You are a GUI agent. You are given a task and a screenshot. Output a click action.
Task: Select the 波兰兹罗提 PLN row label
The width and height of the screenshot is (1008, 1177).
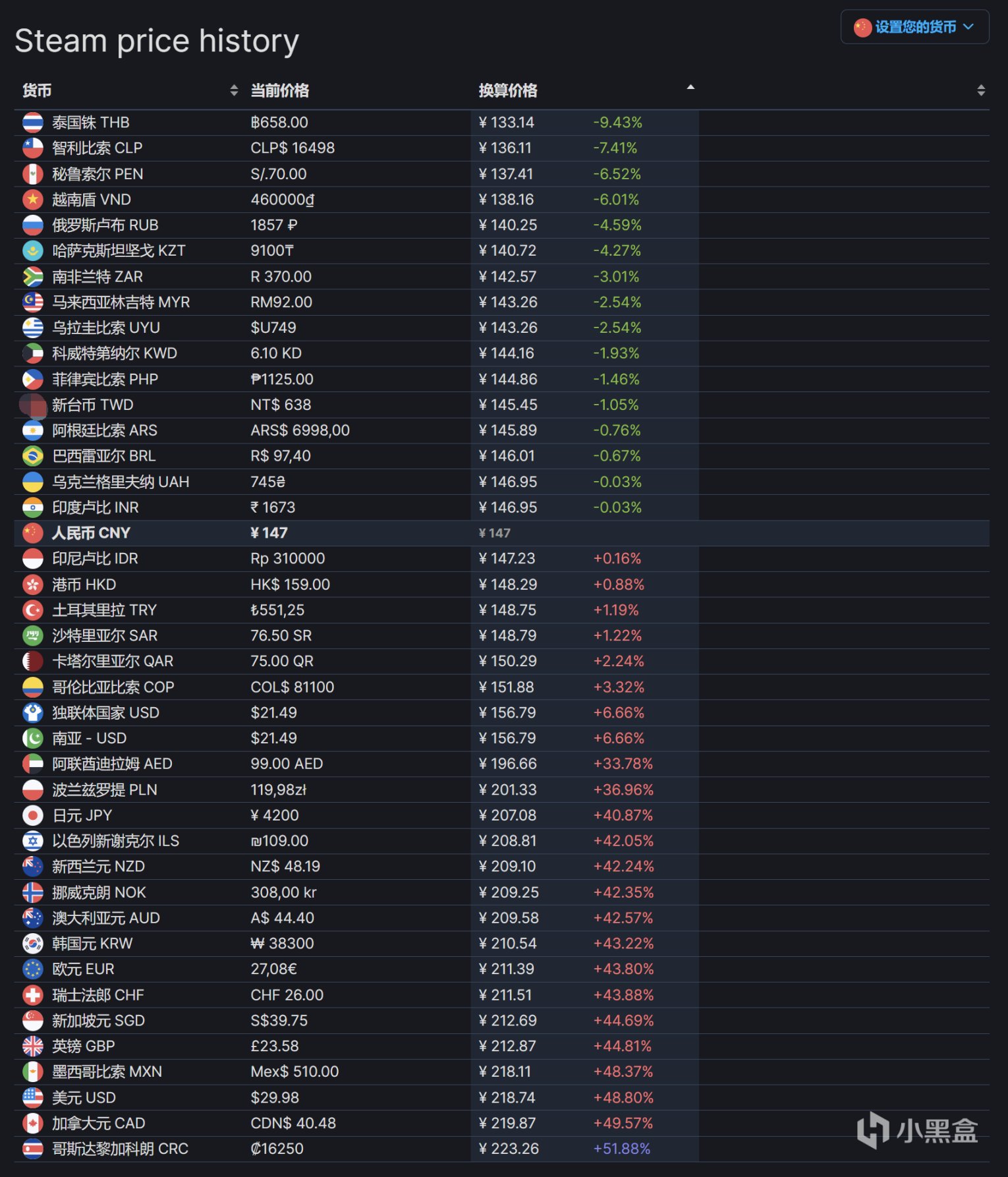(105, 790)
